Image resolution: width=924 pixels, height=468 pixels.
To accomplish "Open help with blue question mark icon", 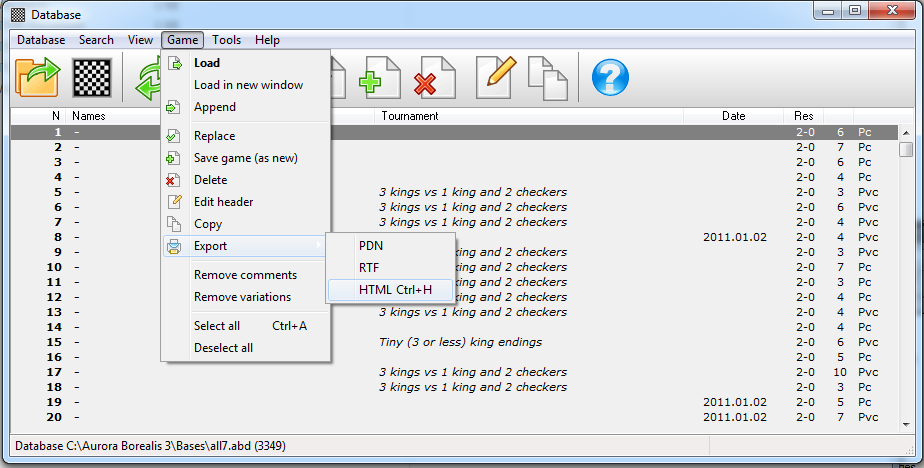I will (609, 77).
